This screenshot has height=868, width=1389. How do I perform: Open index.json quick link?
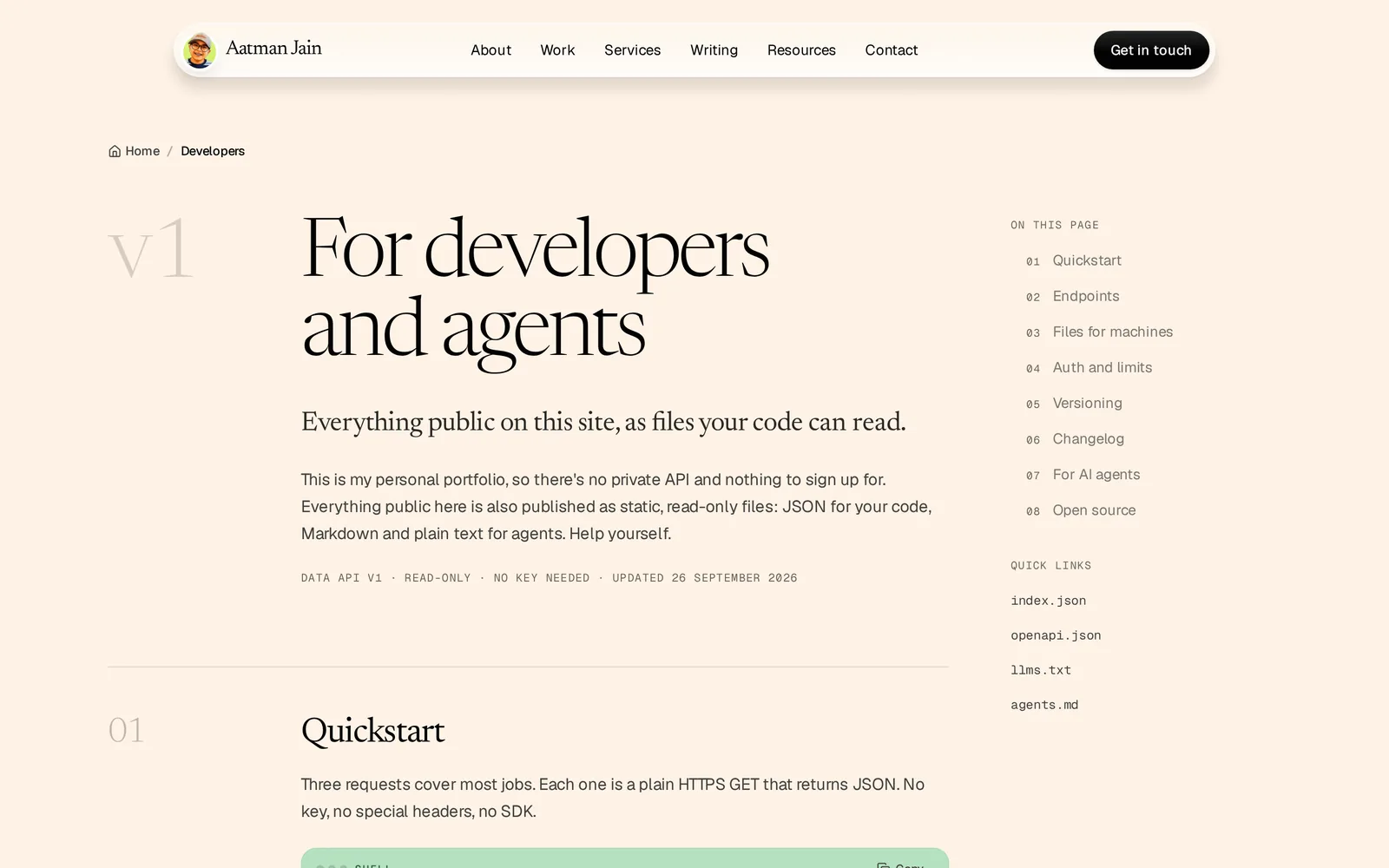pyautogui.click(x=1048, y=601)
